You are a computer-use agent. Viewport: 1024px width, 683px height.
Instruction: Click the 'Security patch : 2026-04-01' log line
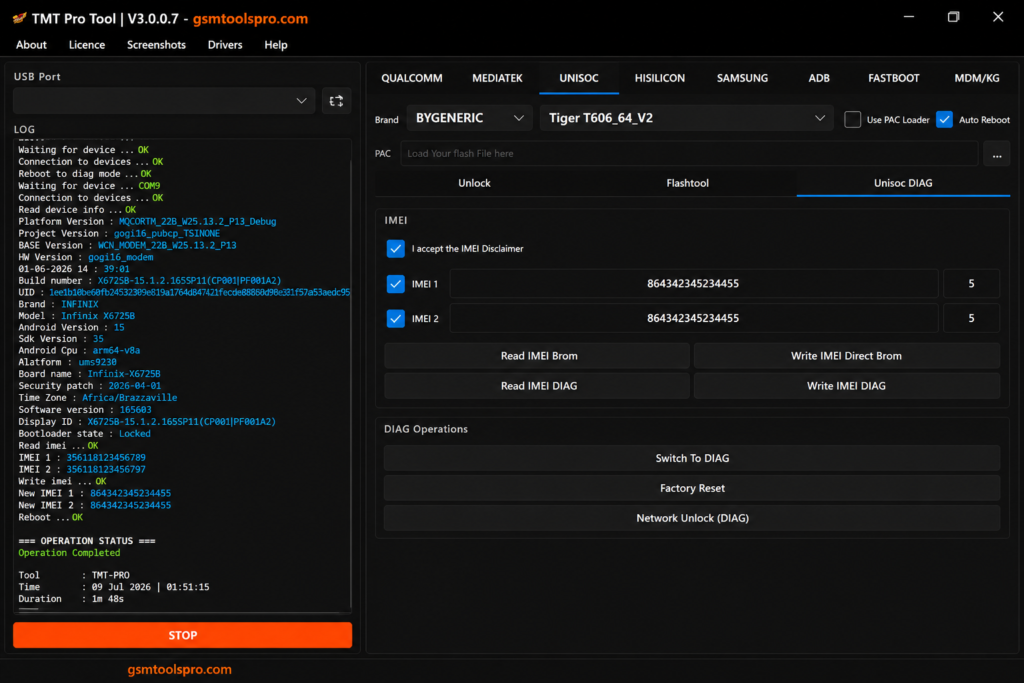coord(89,387)
